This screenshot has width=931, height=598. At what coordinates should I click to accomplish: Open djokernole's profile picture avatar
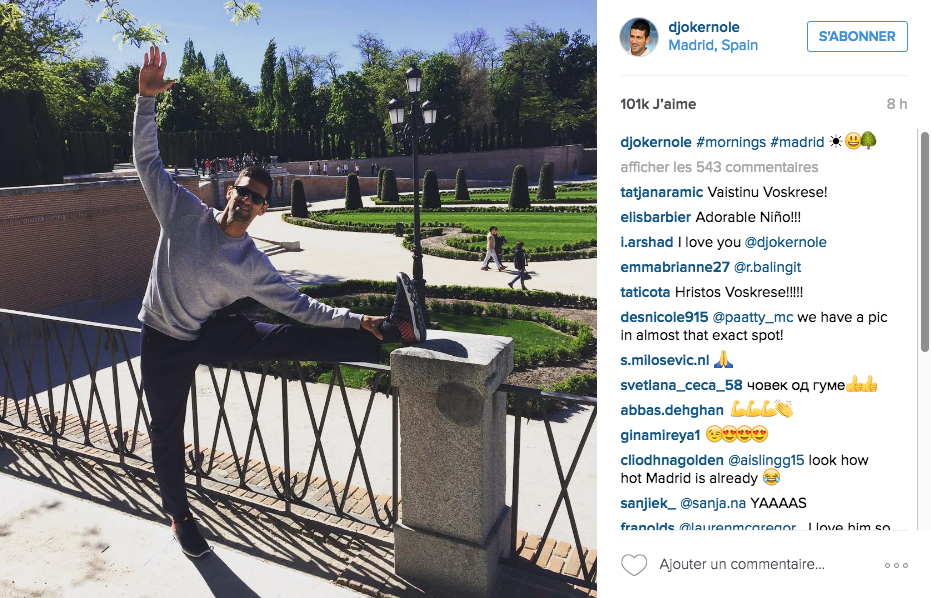639,37
